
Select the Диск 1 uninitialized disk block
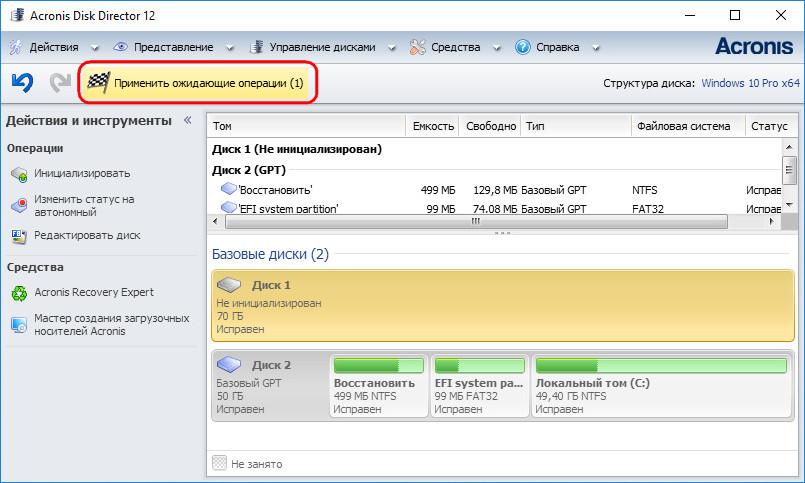click(x=503, y=306)
